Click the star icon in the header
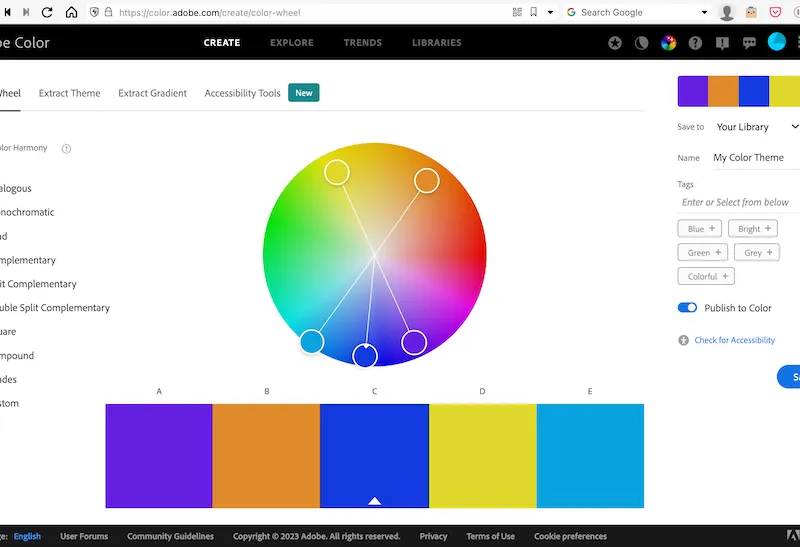800x547 pixels. [x=615, y=43]
